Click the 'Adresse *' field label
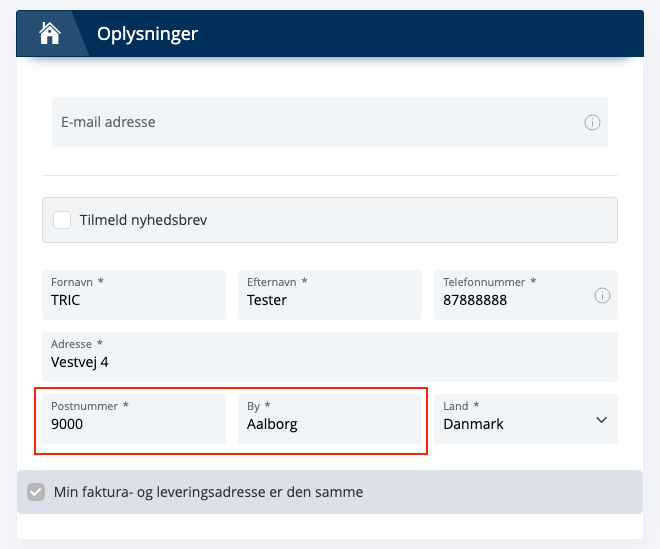Screen dimensions: 660x549 point(77,344)
